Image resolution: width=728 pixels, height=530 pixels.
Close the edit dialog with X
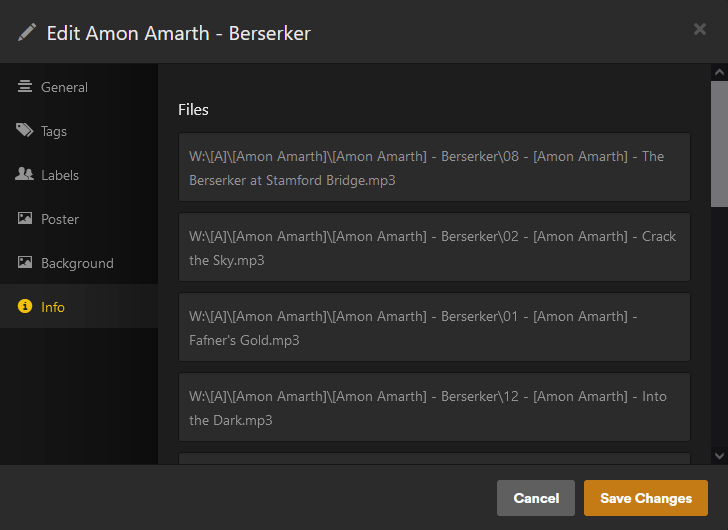[x=700, y=30]
